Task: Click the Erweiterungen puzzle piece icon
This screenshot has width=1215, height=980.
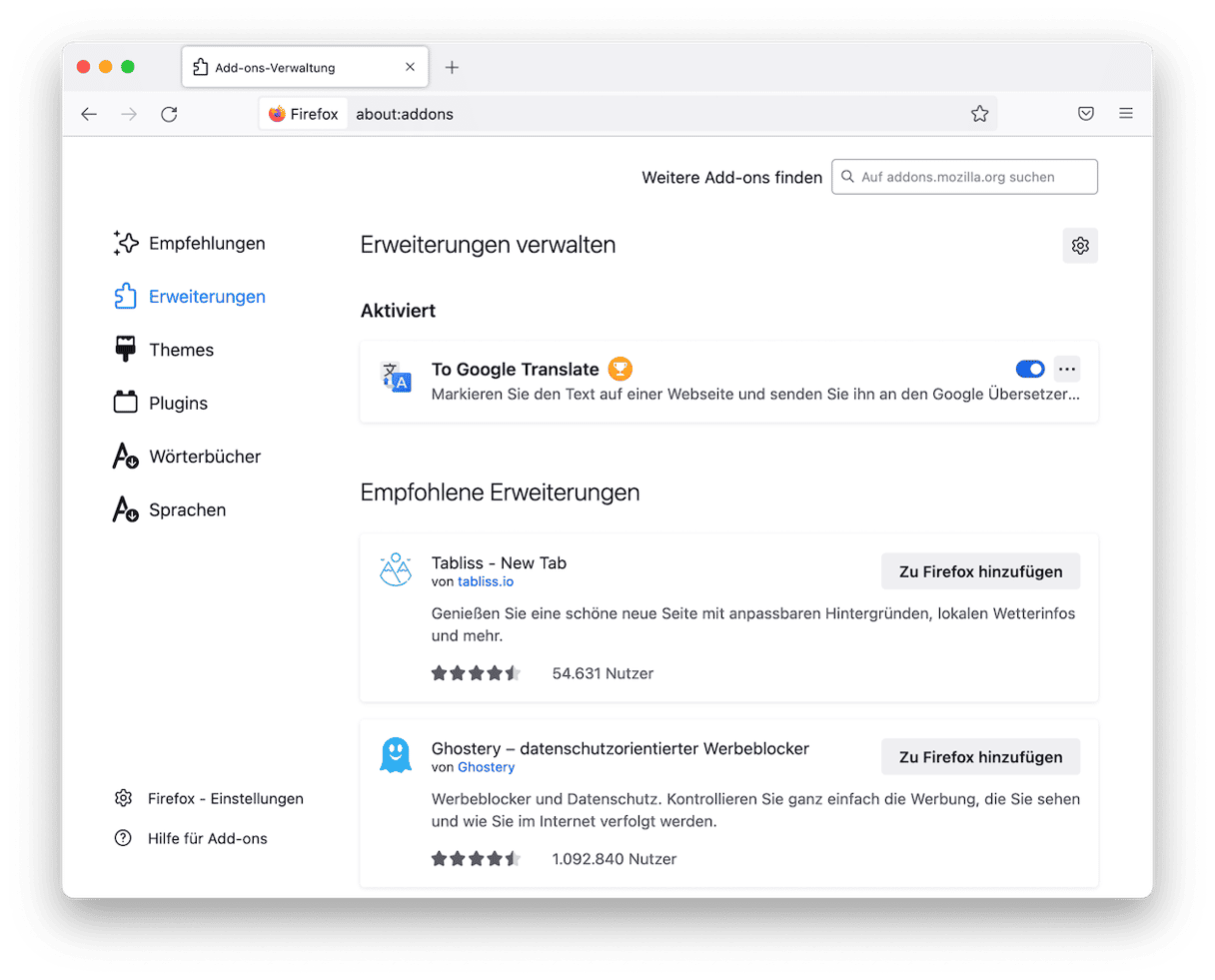Action: click(x=125, y=296)
